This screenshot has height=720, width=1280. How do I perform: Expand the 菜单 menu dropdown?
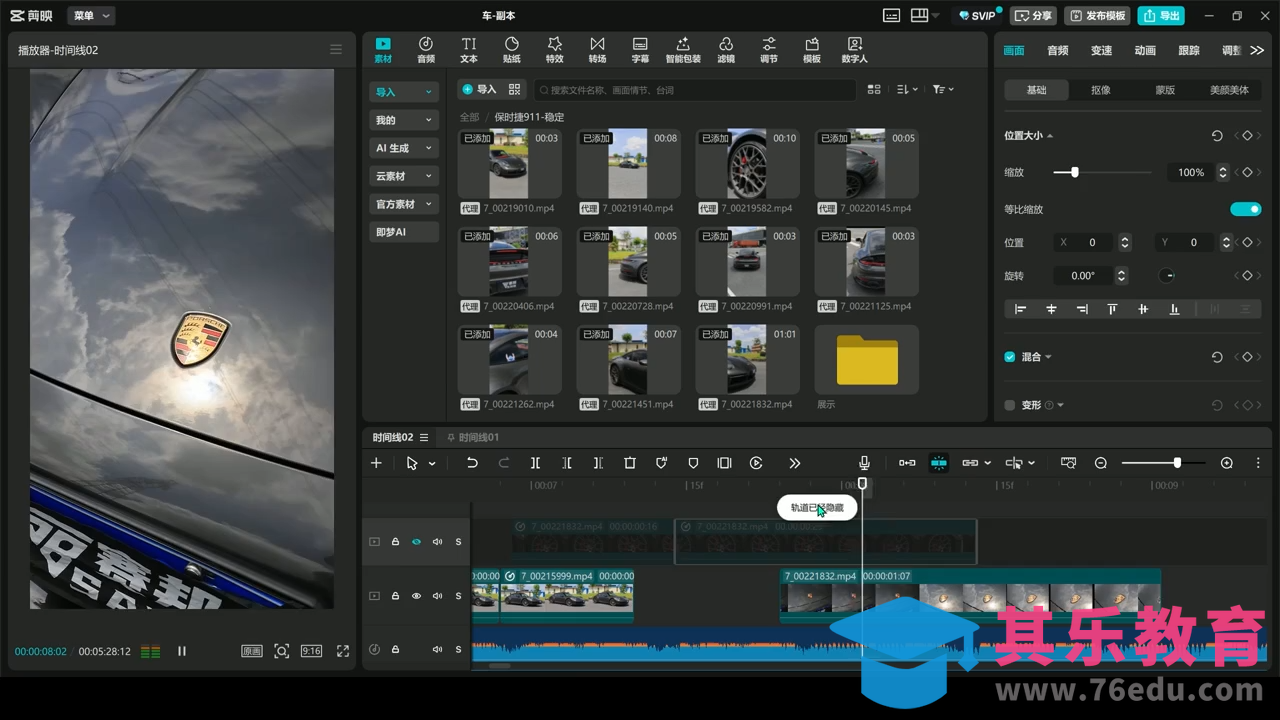(x=91, y=16)
